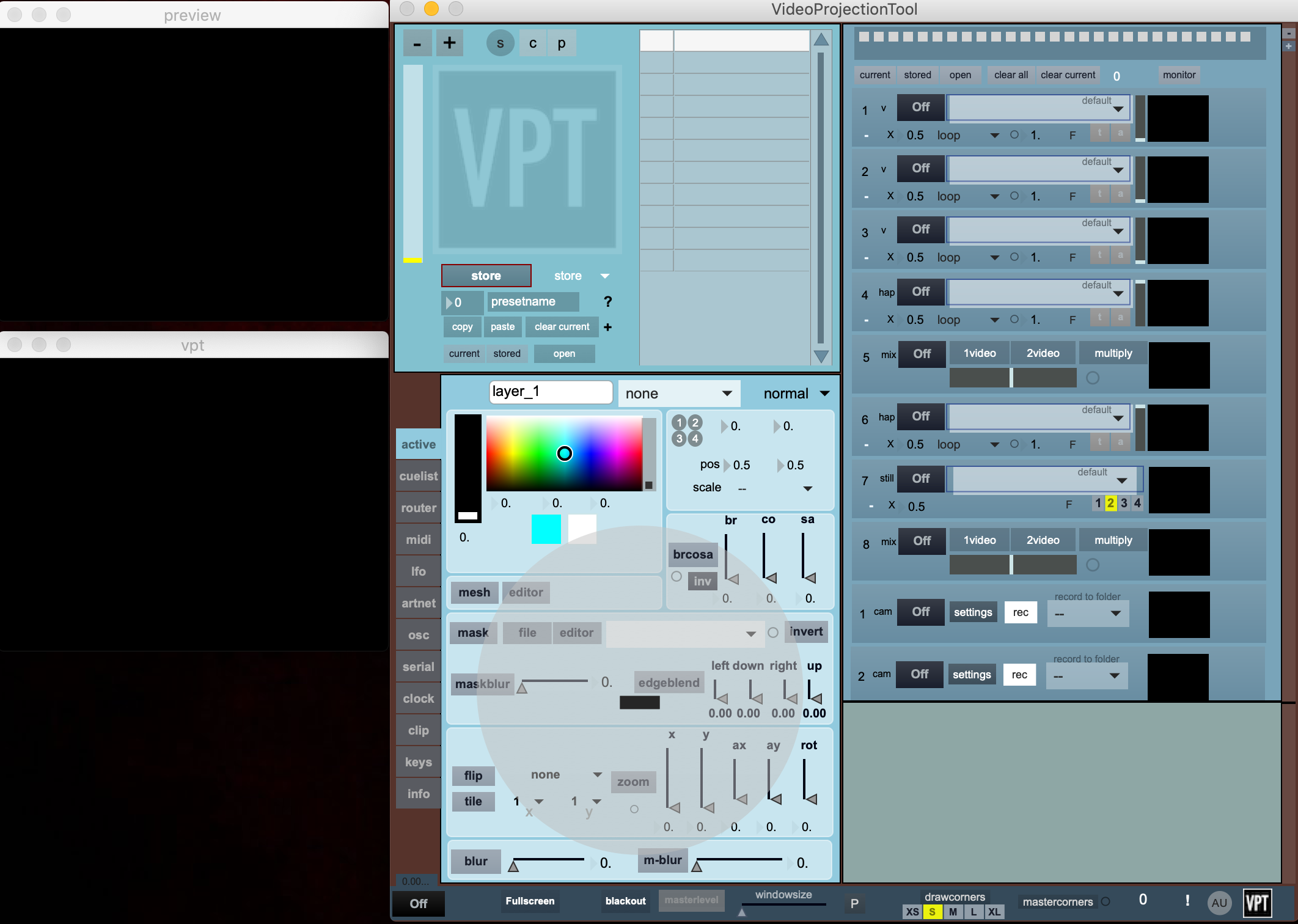Click the round 's' mode icon

click(500, 43)
